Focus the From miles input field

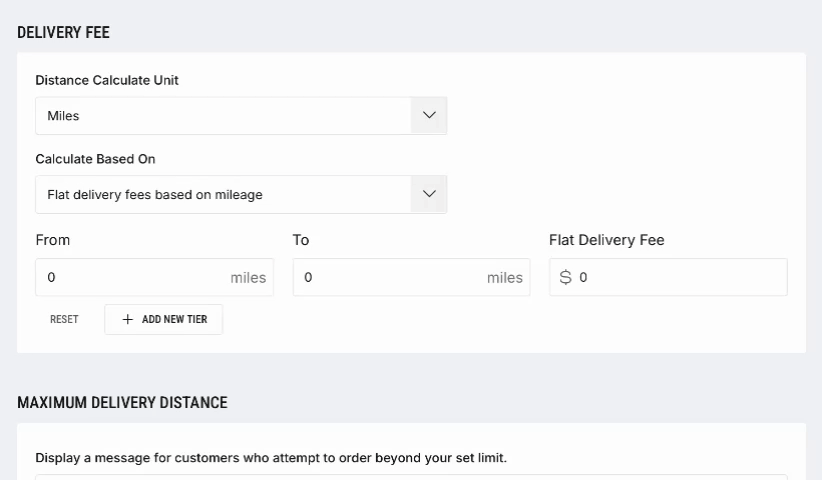tap(155, 277)
